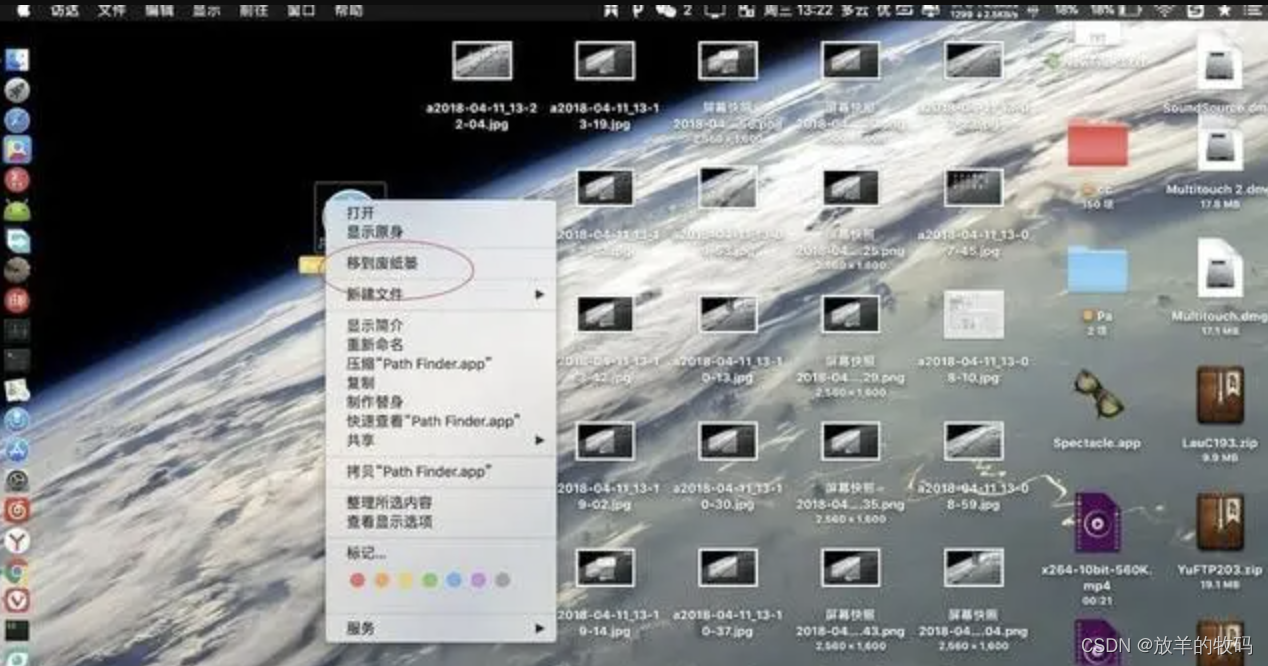Expand 共享 submenu
Viewport: 1268px width, 666px height.
[440, 440]
